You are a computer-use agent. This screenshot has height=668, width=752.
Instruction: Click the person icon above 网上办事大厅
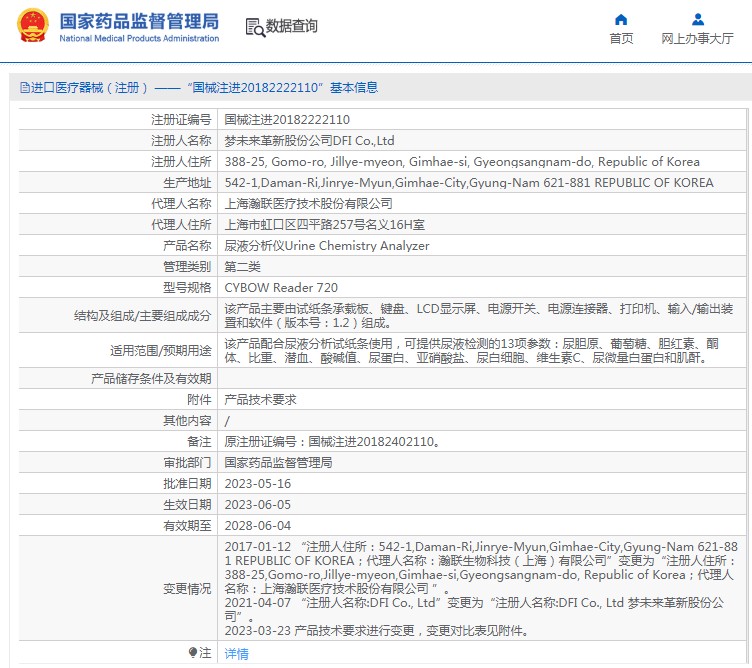click(697, 19)
